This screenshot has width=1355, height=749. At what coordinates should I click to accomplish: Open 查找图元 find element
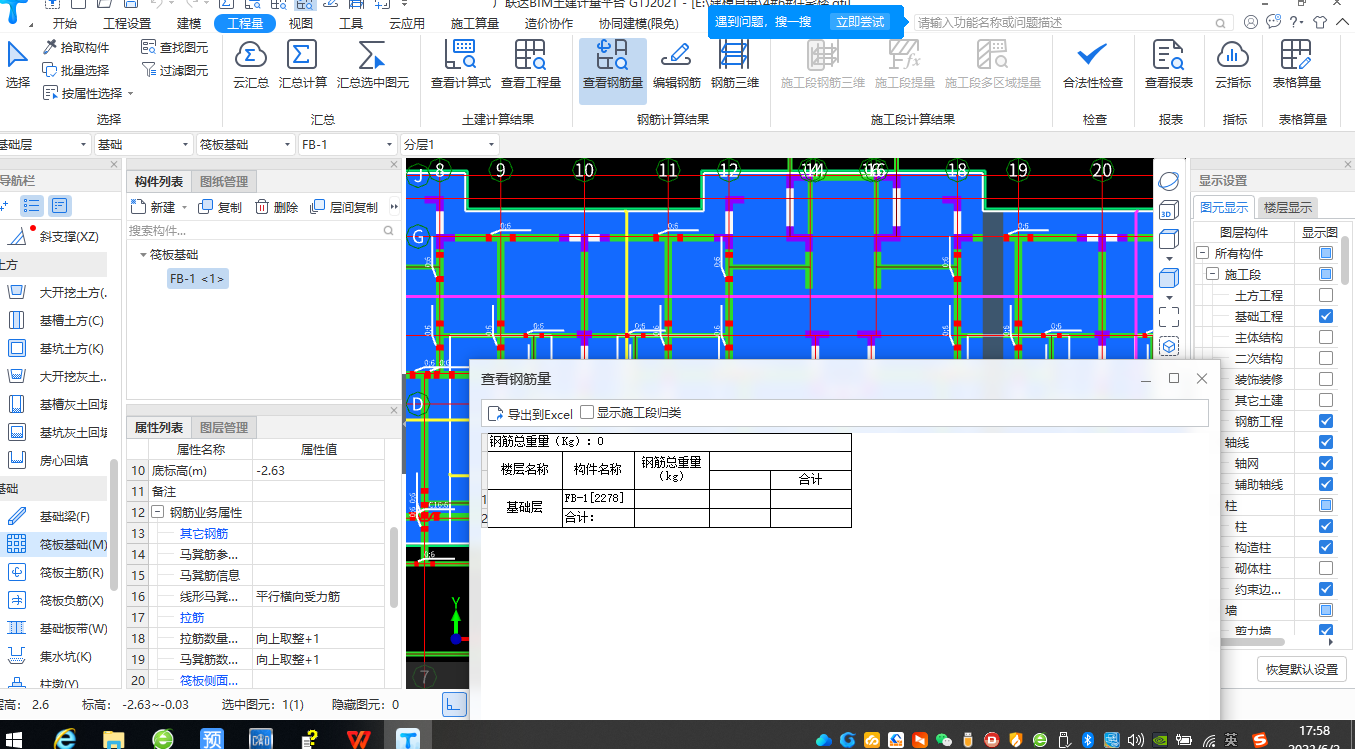pyautogui.click(x=175, y=47)
